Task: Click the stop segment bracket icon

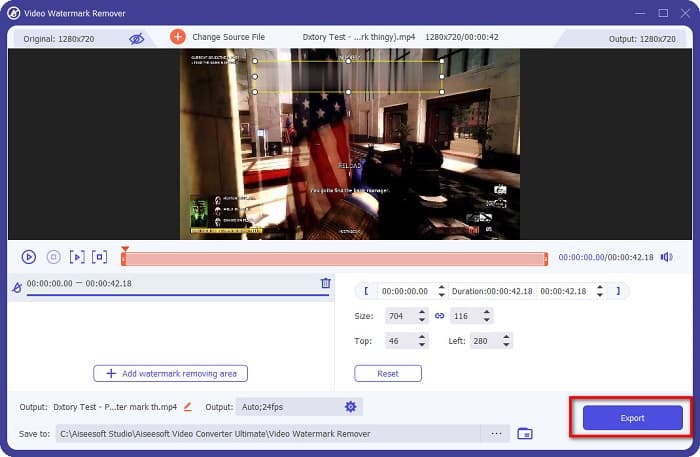Action: (99, 257)
